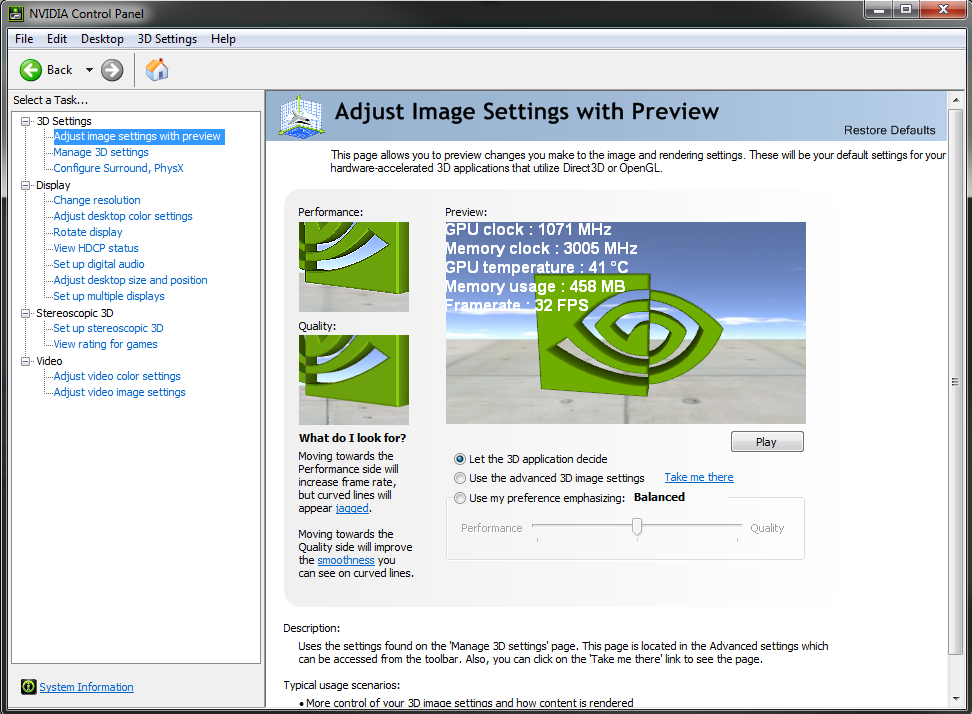Viewport: 972px width, 714px height.
Task: Open Set up stereoscopic 3D
Action: tap(108, 328)
